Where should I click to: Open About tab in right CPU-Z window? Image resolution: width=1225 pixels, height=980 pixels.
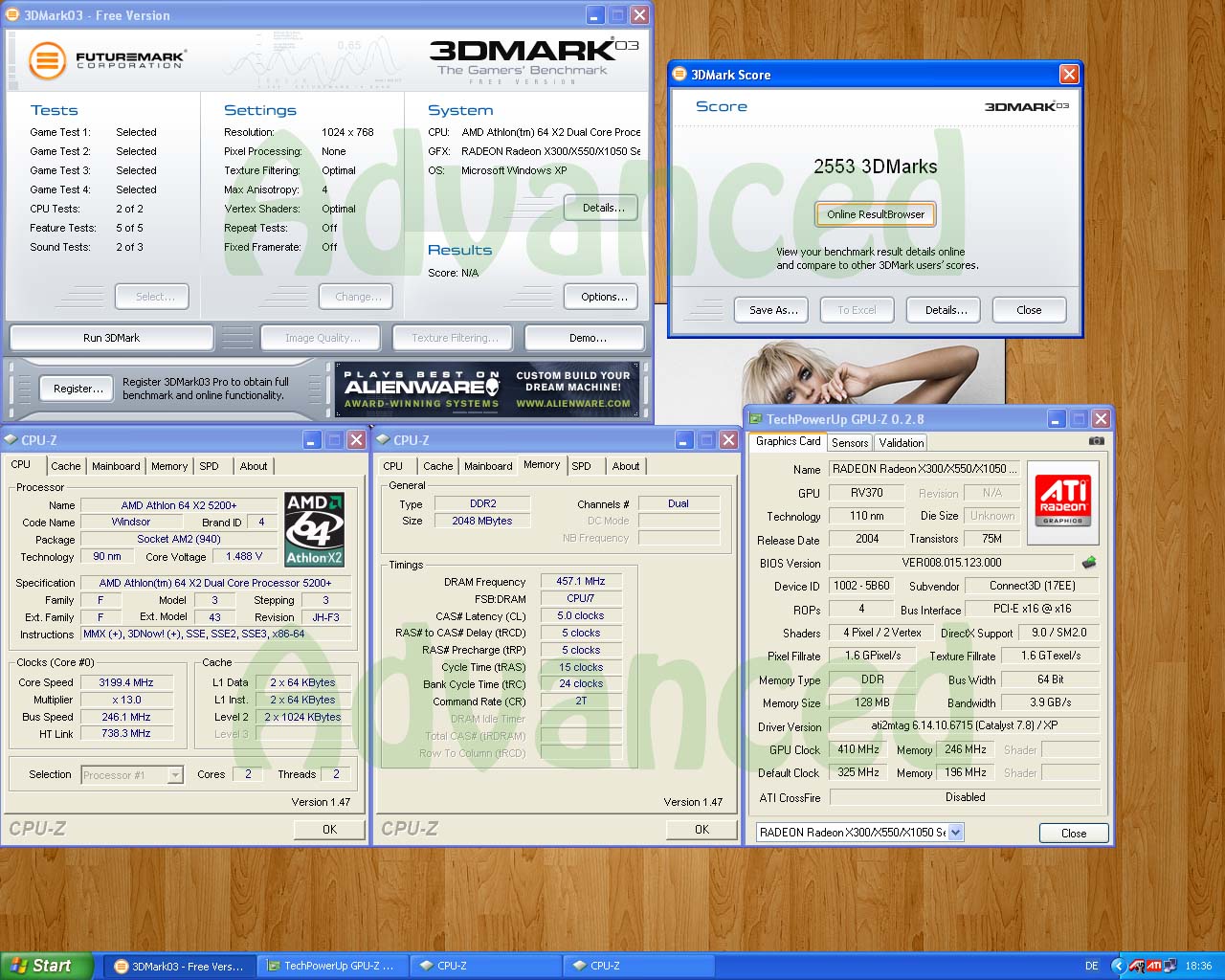point(626,466)
